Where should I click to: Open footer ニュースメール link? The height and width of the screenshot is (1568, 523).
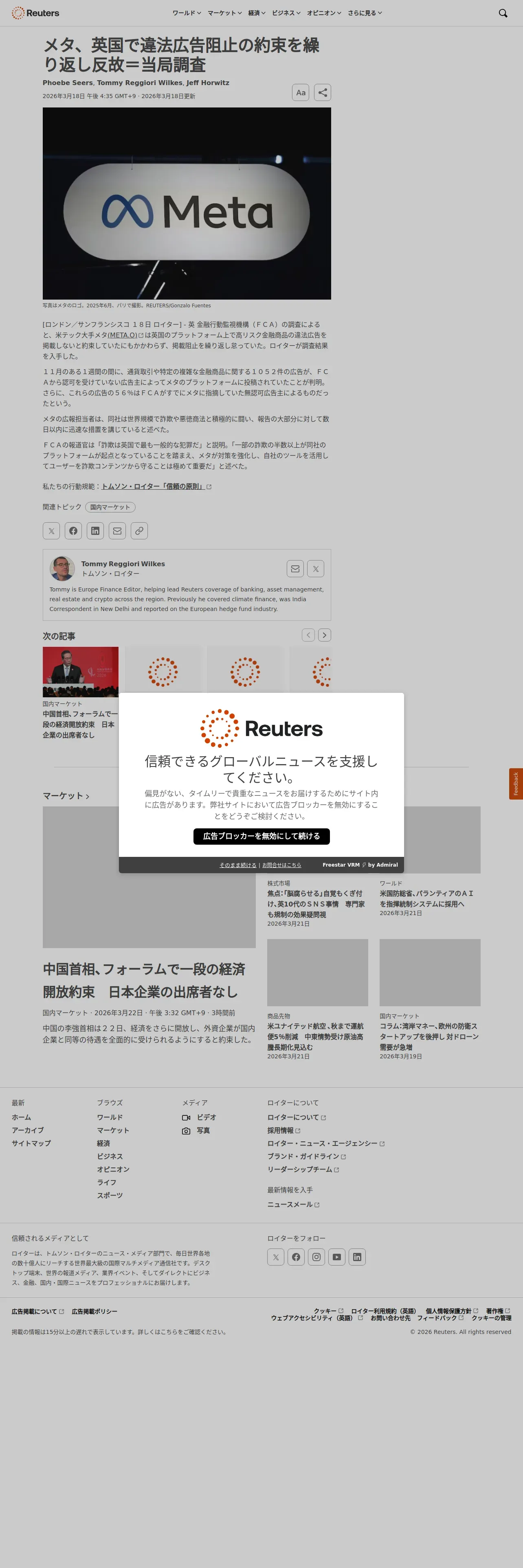293,1204
